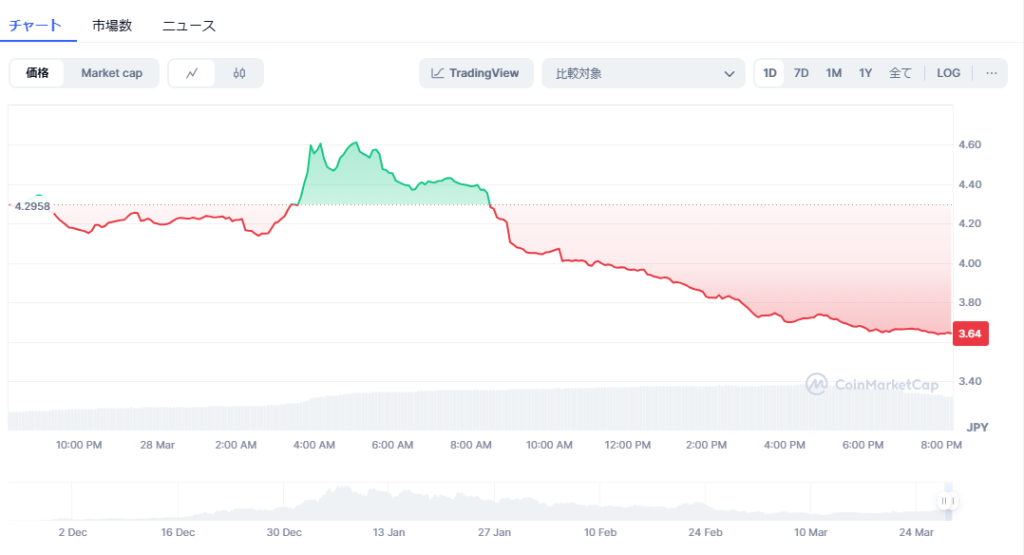Enable the LOG scale

point(948,73)
